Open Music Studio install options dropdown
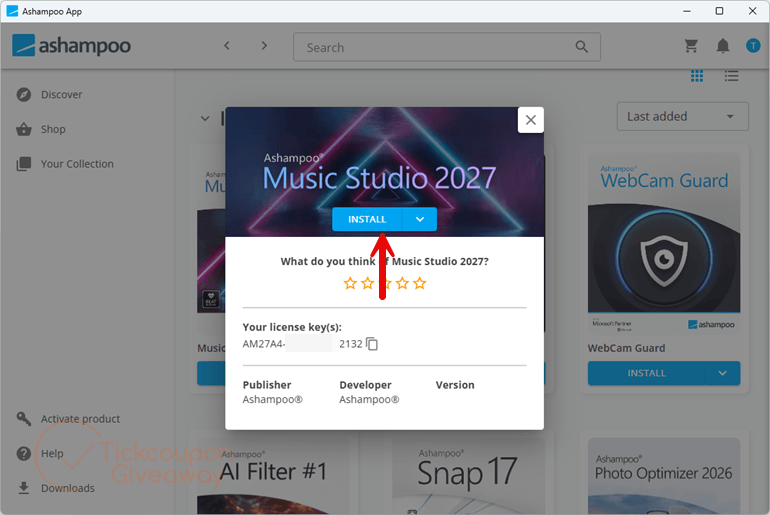The width and height of the screenshot is (770, 515). point(420,219)
